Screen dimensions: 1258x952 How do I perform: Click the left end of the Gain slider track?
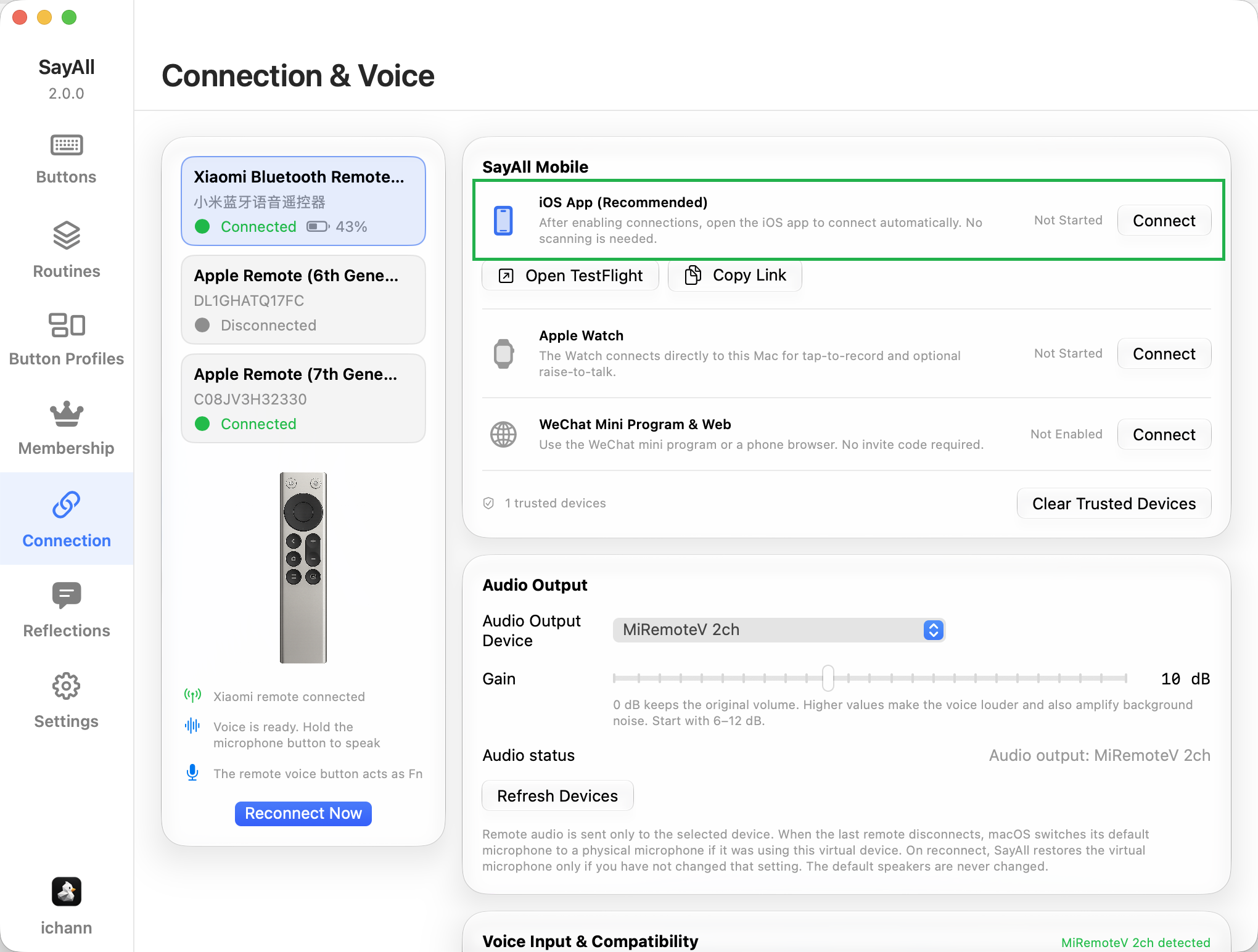pyautogui.click(x=615, y=678)
